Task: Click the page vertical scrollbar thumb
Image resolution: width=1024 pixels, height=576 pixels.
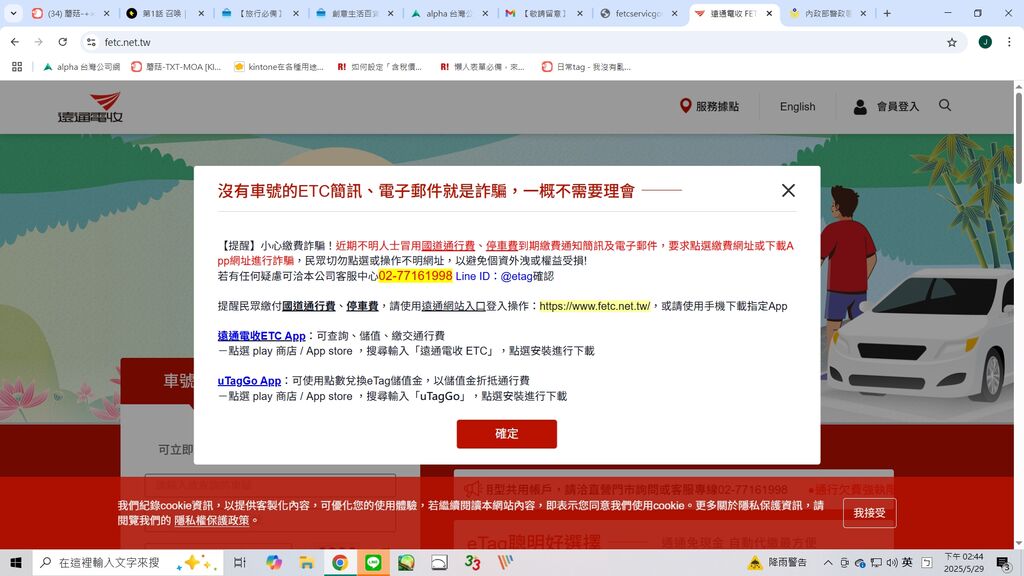Action: (x=1019, y=138)
